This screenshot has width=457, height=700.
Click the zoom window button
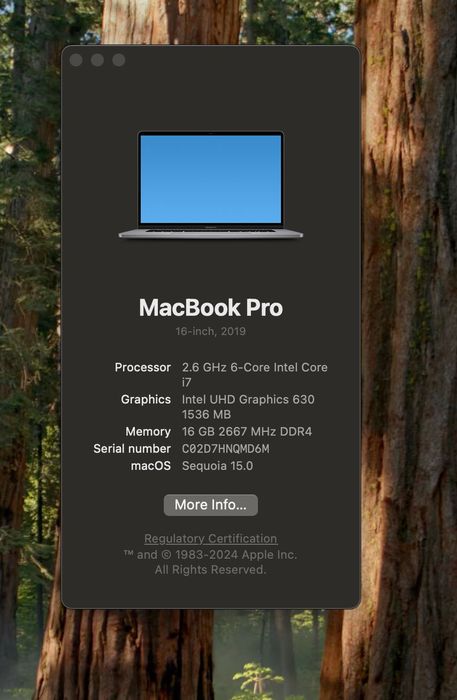click(119, 60)
